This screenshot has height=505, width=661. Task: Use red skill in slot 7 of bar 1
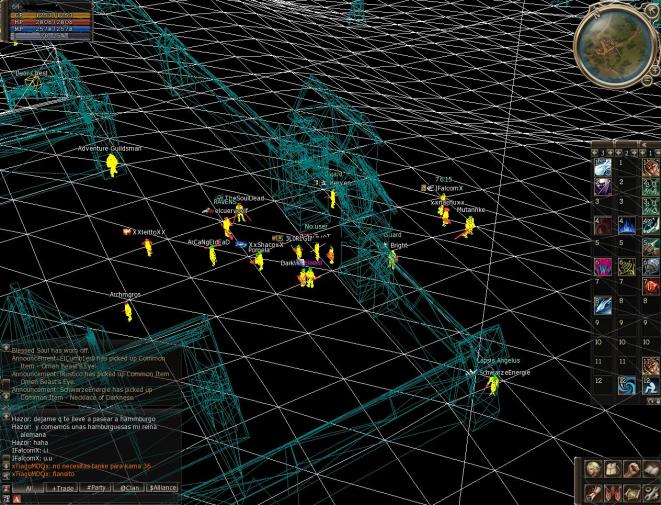(651, 286)
